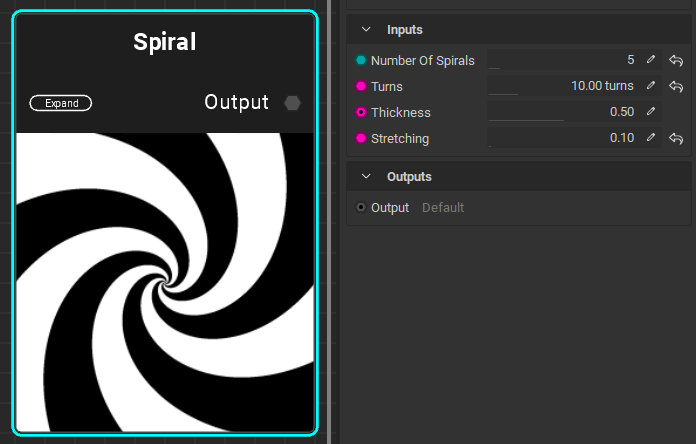Select the Spiral node title

pyautogui.click(x=165, y=42)
